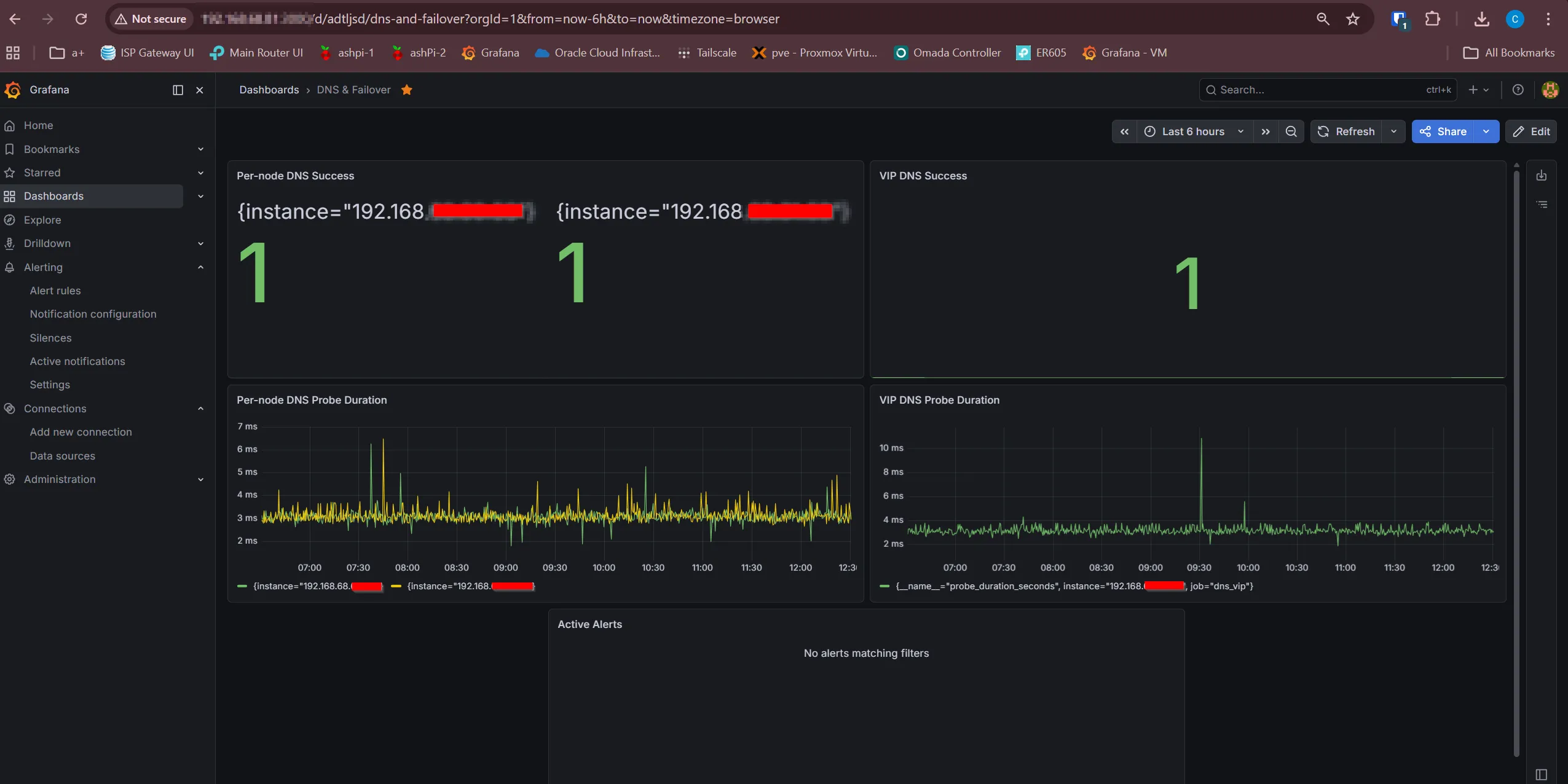Toggle the yellow instance series in legend
Viewport: 1568px width, 784px height.
pyautogui.click(x=463, y=586)
